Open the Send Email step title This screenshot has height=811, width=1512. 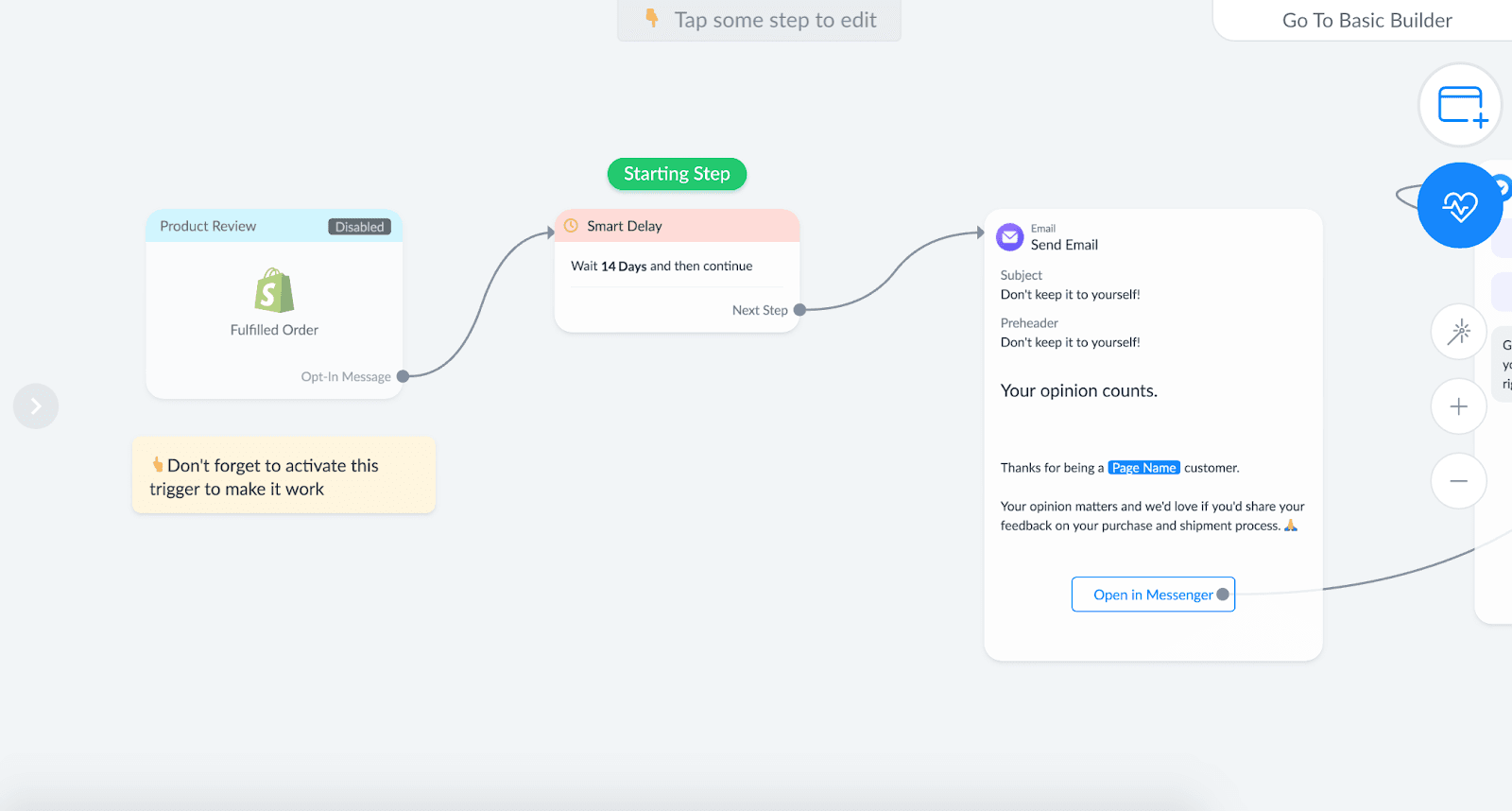[x=1064, y=245]
